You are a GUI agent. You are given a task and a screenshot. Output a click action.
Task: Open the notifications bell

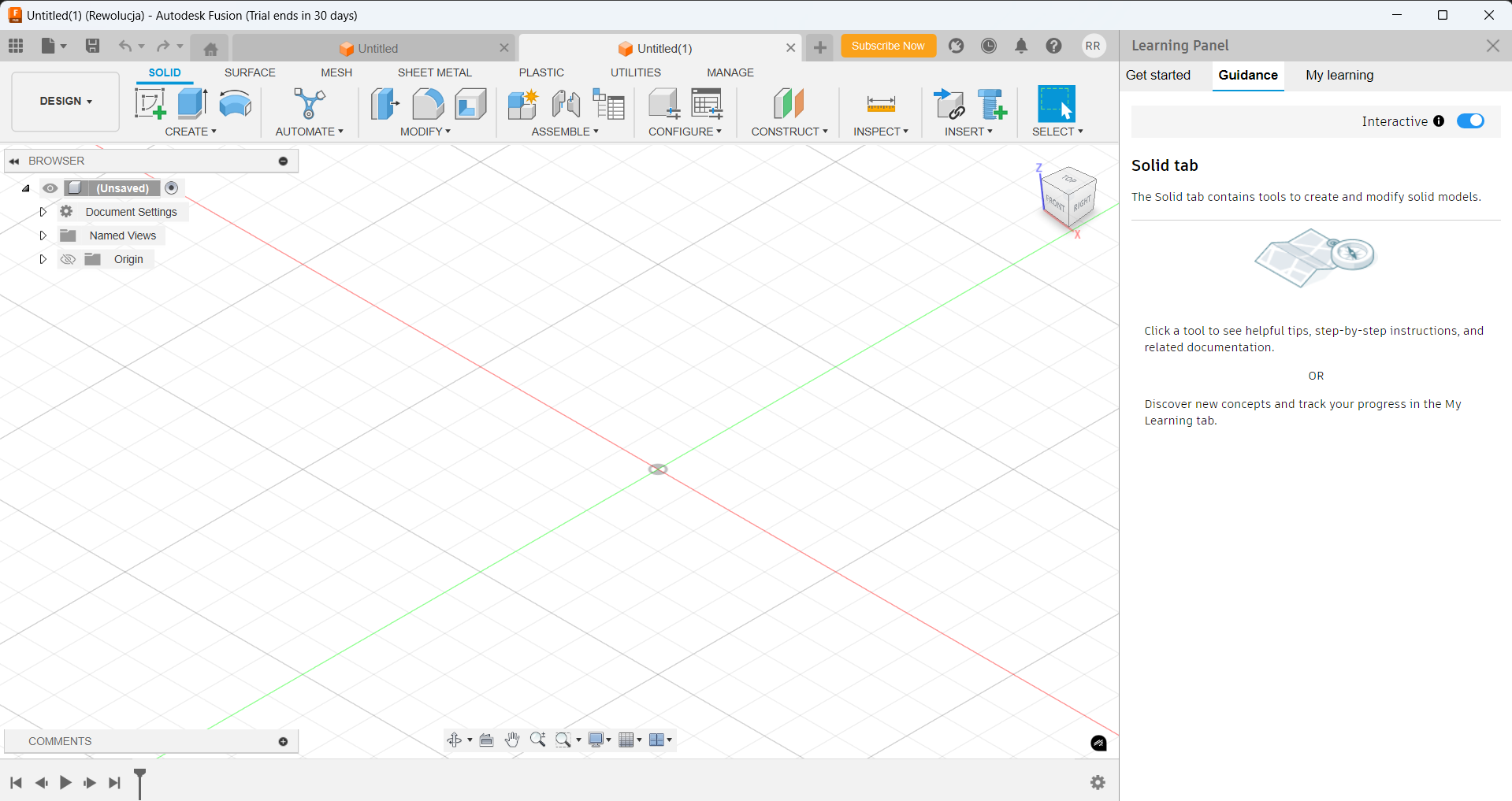coord(1021,46)
